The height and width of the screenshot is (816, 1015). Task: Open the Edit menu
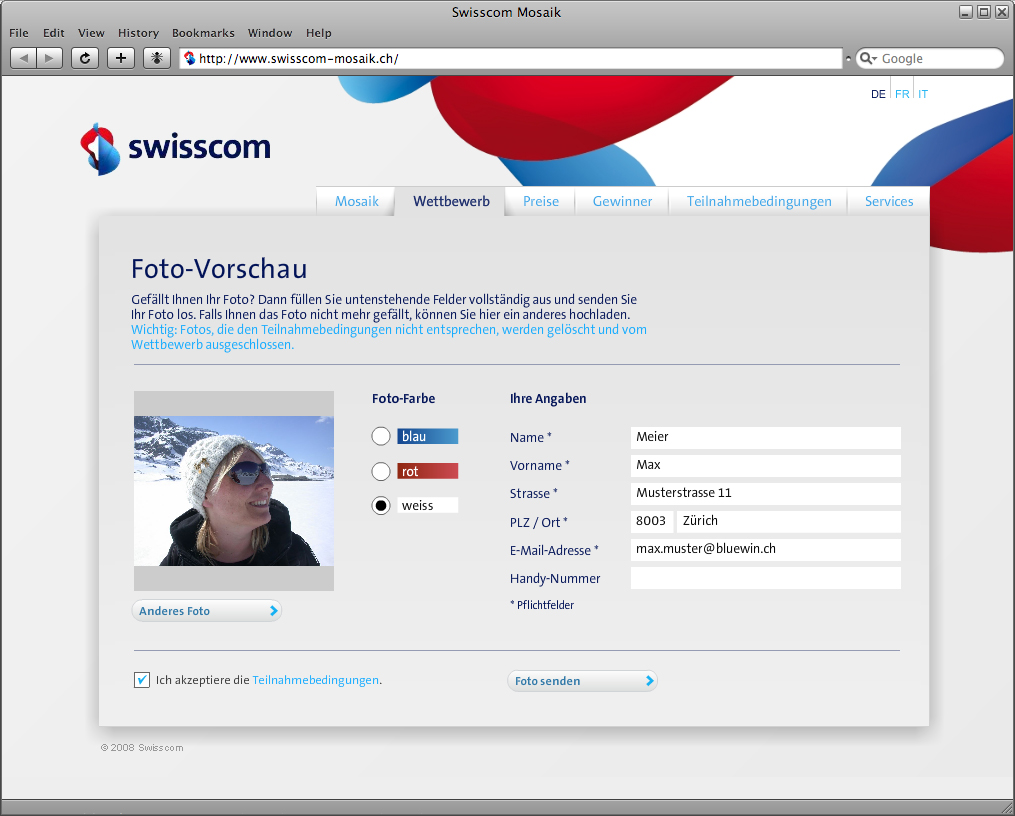[x=54, y=33]
